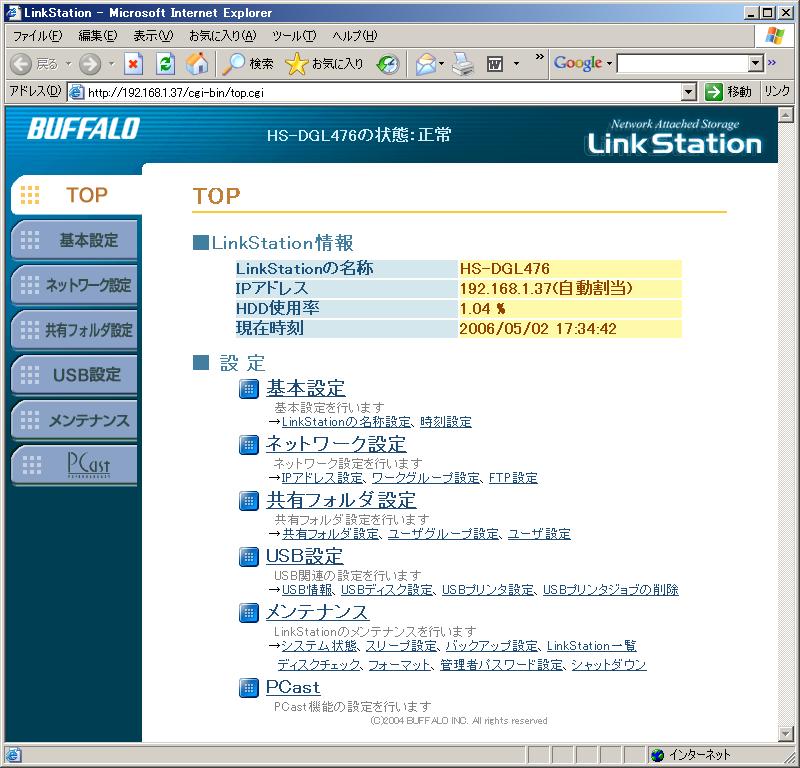This screenshot has height=768, width=800.
Task: Open the ヘルプ(H) menu
Action: tap(355, 36)
